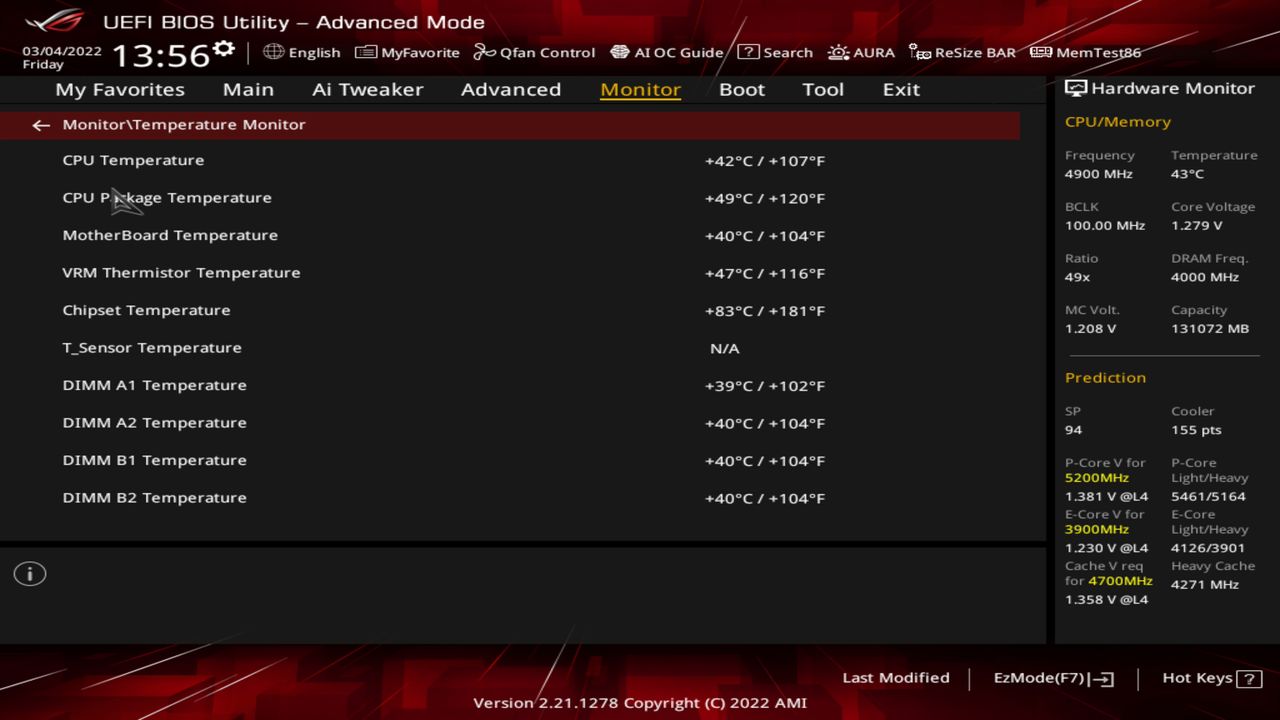Viewport: 1280px width, 720px height.
Task: Click the ReSize BAR icon
Action: tap(920, 52)
